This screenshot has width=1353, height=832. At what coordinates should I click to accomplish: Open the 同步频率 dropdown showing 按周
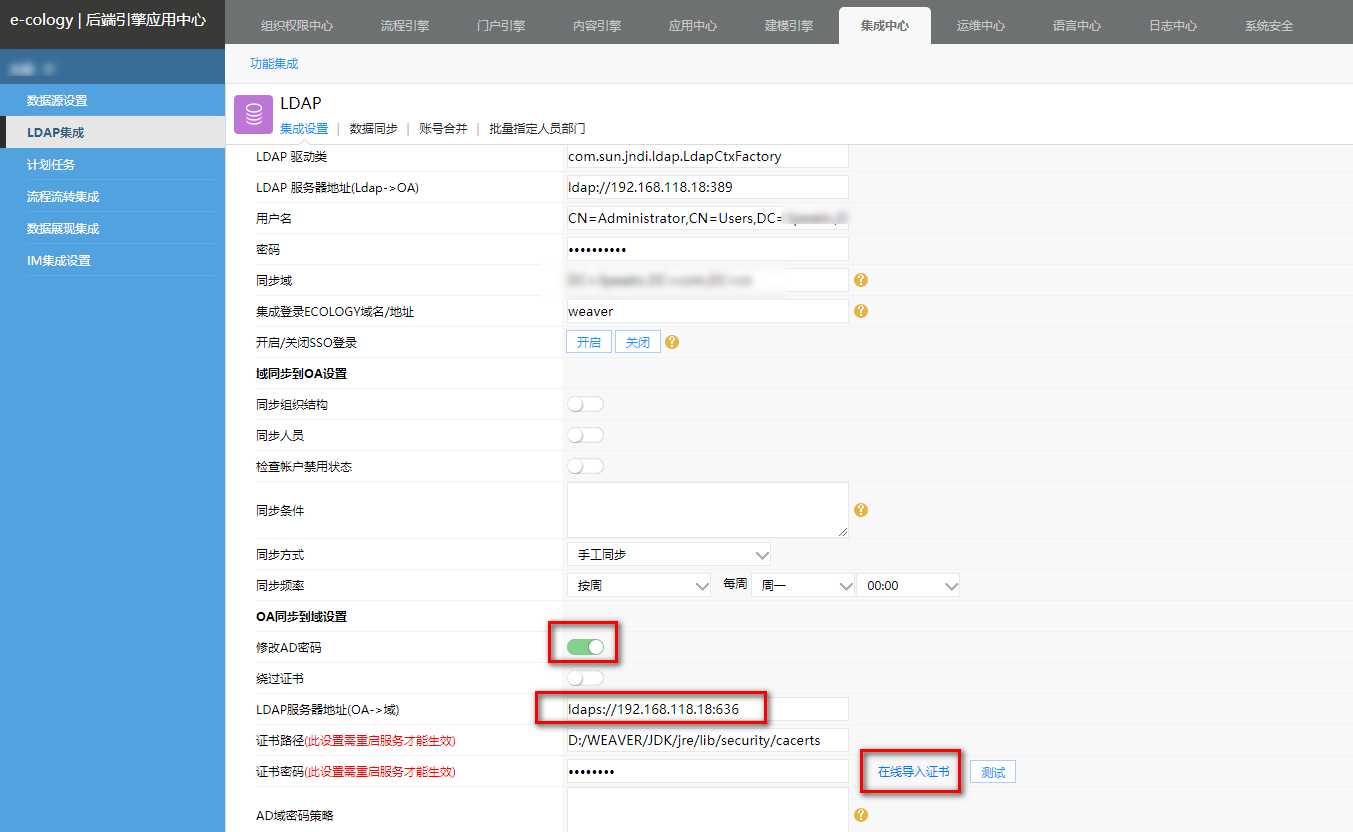(639, 585)
